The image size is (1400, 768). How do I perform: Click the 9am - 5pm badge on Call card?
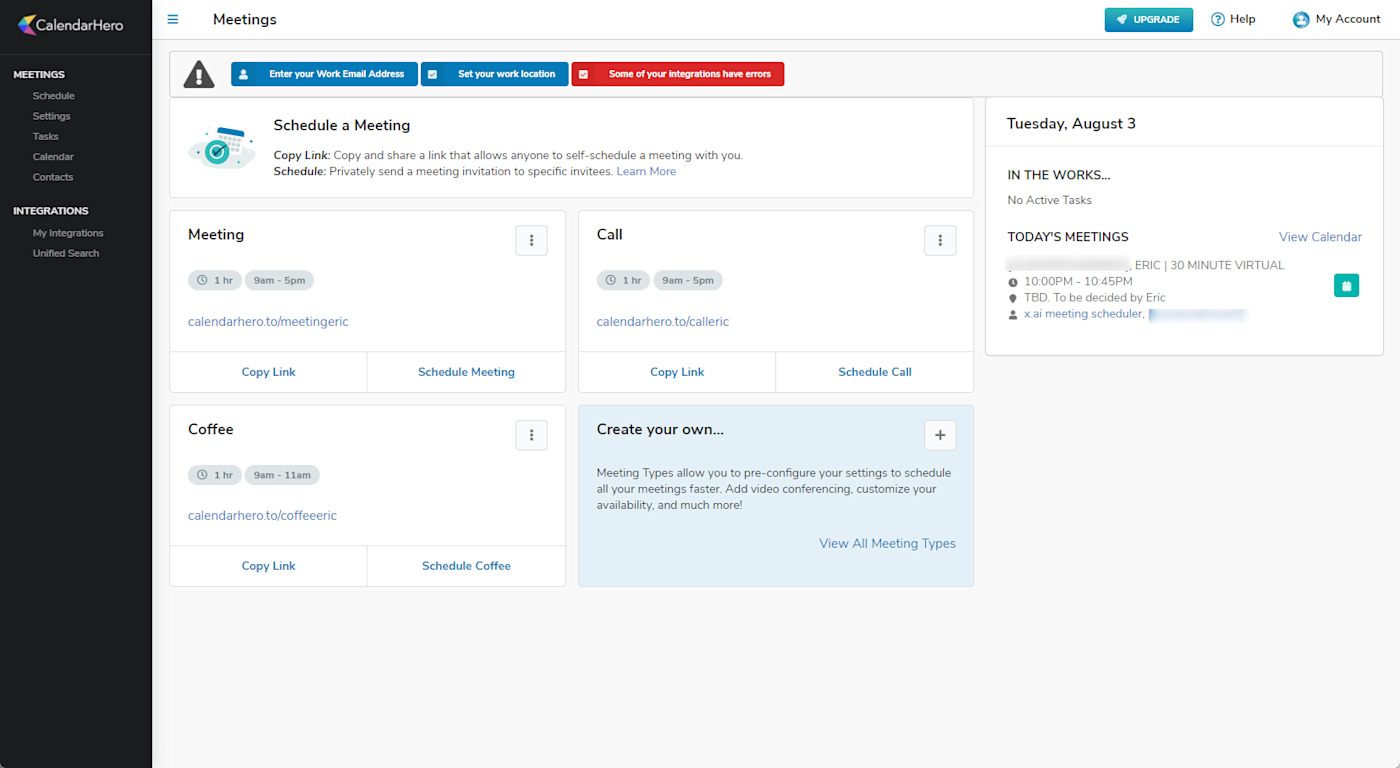click(x=688, y=280)
